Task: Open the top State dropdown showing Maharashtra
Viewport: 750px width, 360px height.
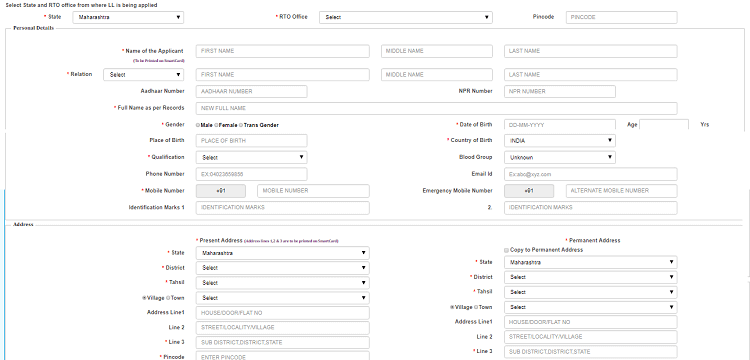Action: pos(128,17)
